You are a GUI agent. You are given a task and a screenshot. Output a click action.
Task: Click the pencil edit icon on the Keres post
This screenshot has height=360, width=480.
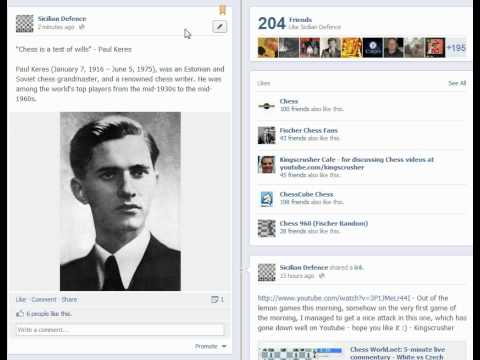pos(219,27)
